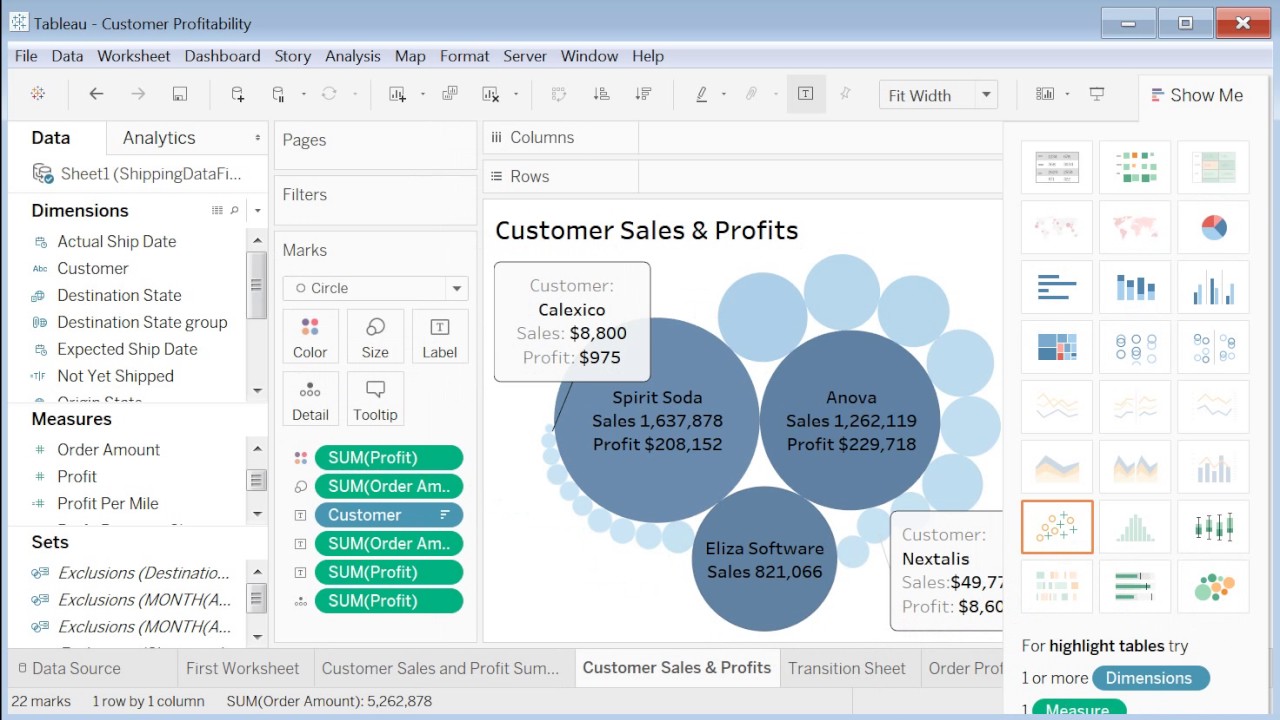Viewport: 1280px width, 720px height.
Task: Click the Clear sheet icon
Action: (x=491, y=94)
